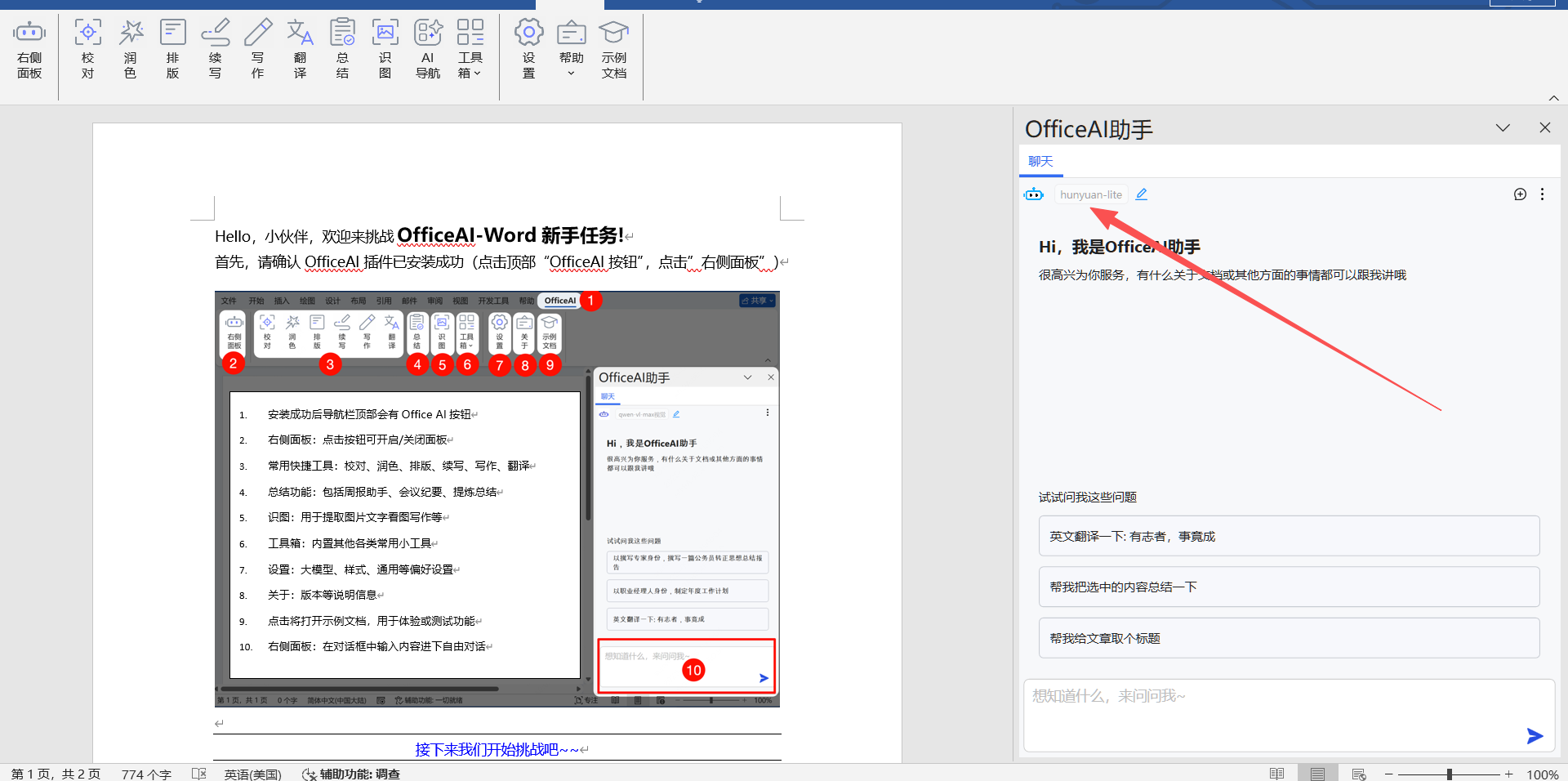The image size is (1568, 781).
Task: Open the OfficeAI助手 pane options chevron
Action: (1503, 128)
